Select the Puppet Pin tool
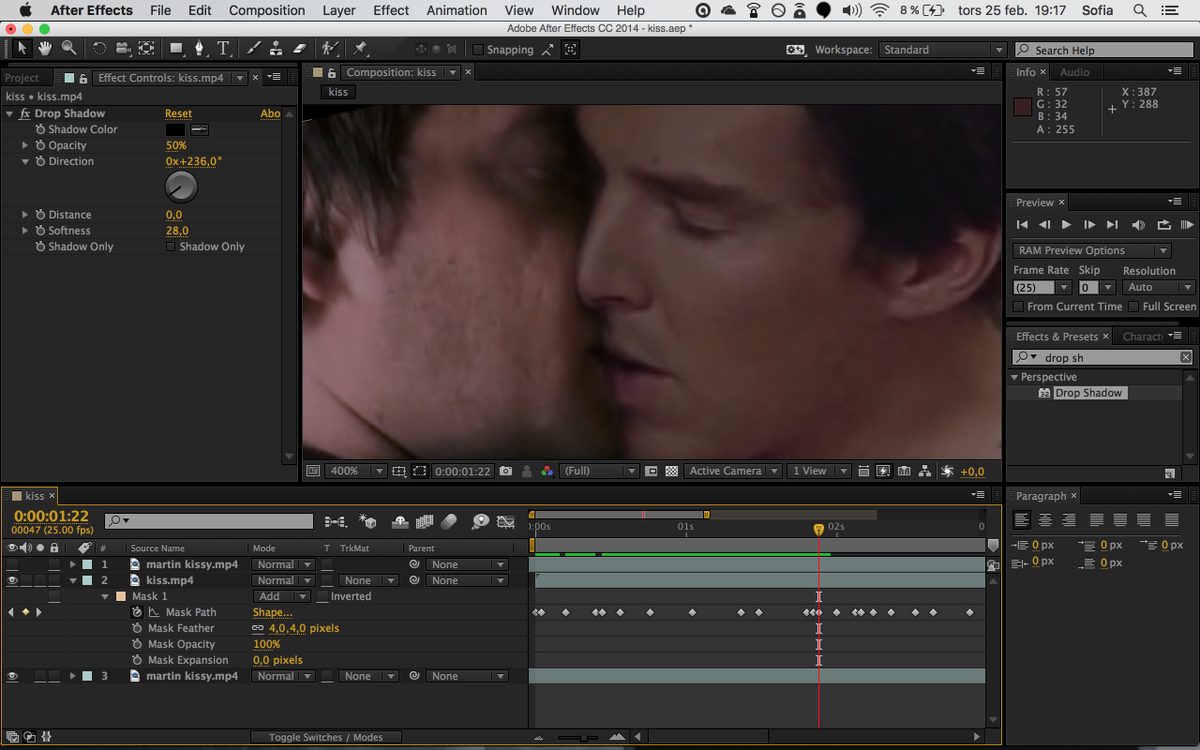 [x=360, y=48]
